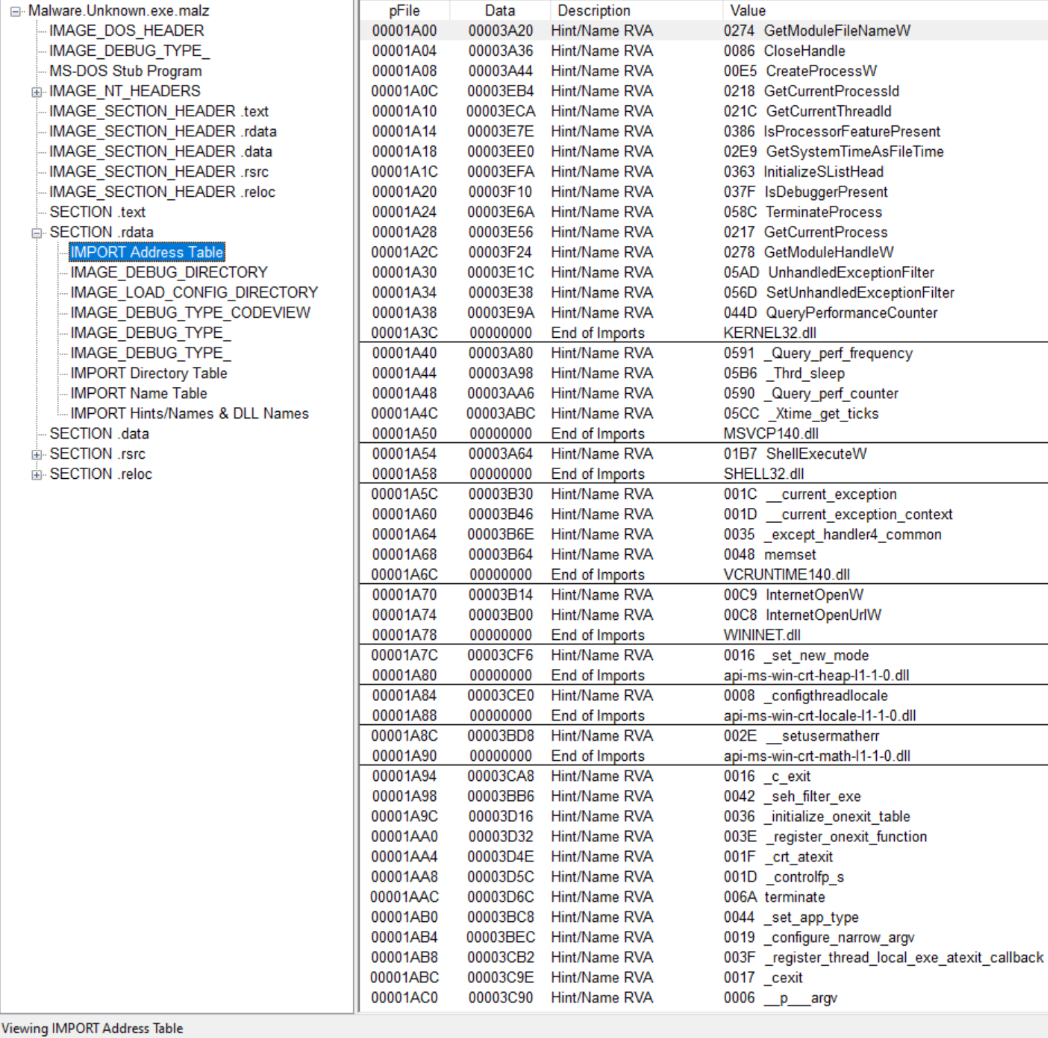Select IMAGE_LOAD_CONFIG_DIRECTORY in tree
Image resolution: width=1048 pixels, height=1038 pixels.
[193, 292]
